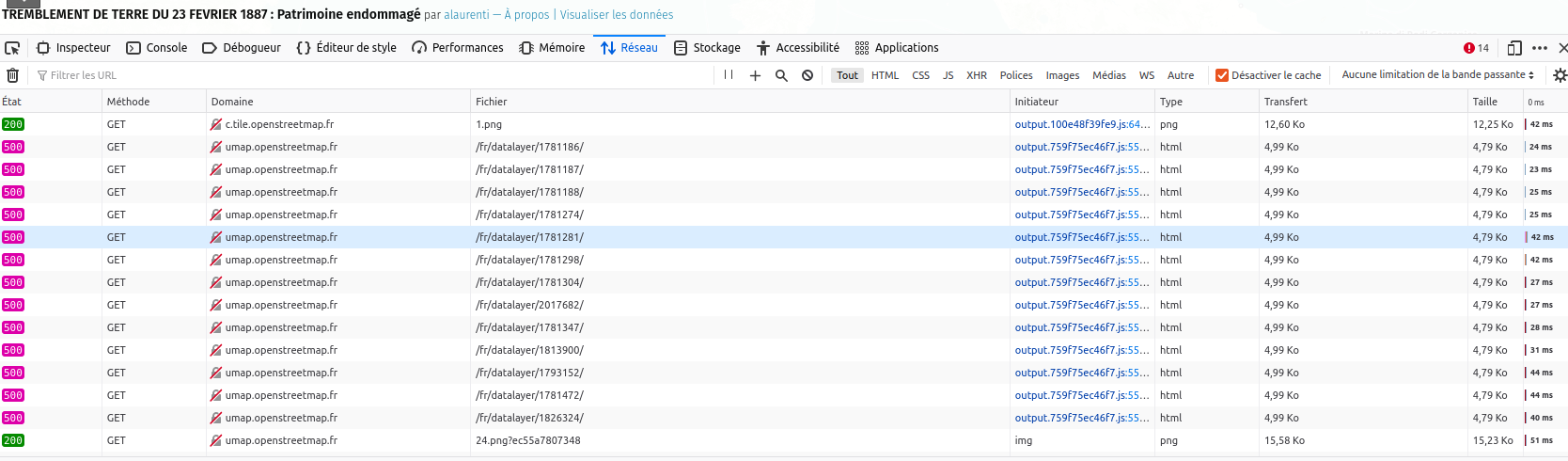Select request /fr/datalayer/1781186/
Viewport: 1568px width, 461px height.
click(784, 147)
